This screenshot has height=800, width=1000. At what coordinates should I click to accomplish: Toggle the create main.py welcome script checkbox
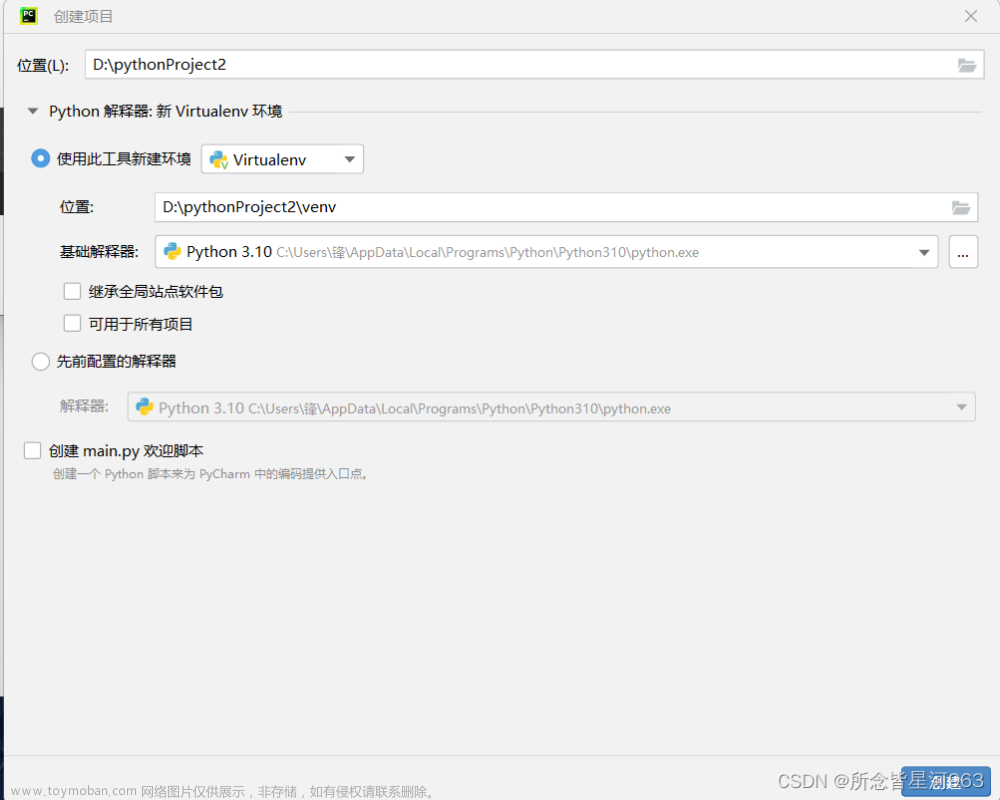tap(33, 450)
